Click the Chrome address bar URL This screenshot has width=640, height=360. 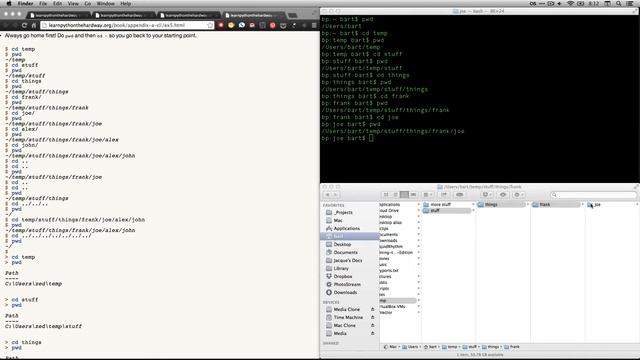(117, 25)
